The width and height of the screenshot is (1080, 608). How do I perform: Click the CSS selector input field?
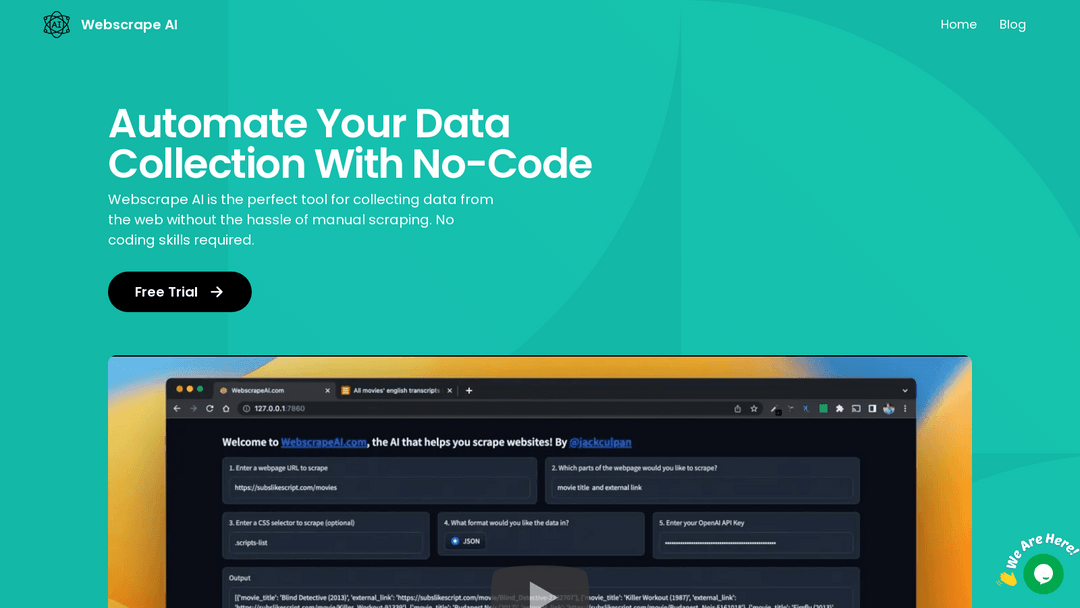(x=326, y=542)
